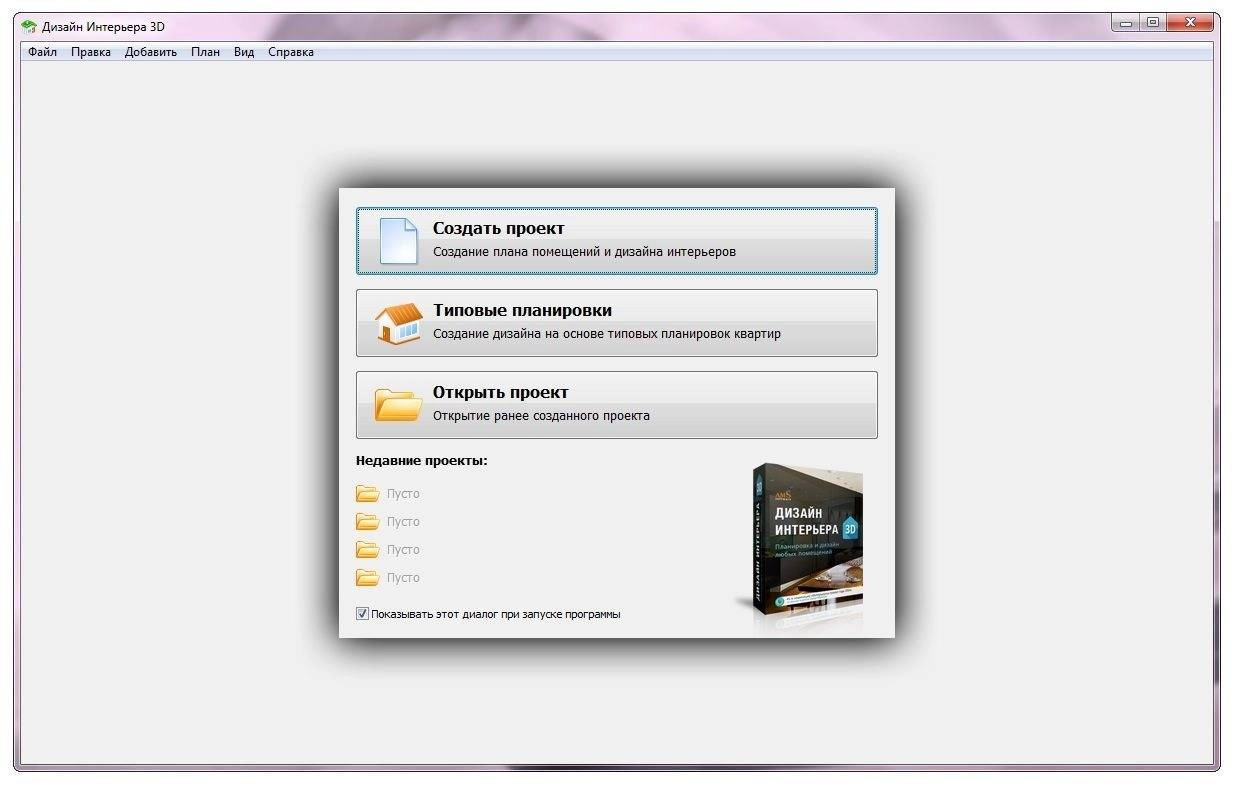This screenshot has width=1238, height=791.
Task: Open the Справка menu
Action: [291, 52]
